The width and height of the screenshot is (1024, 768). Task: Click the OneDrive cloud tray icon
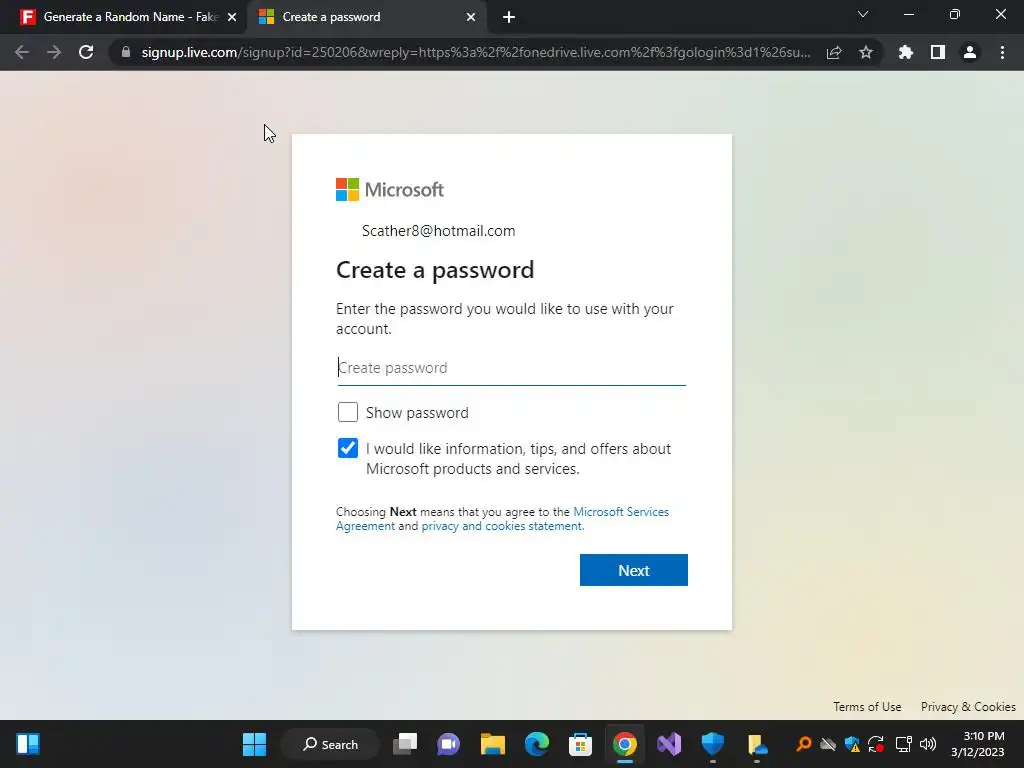tap(827, 744)
